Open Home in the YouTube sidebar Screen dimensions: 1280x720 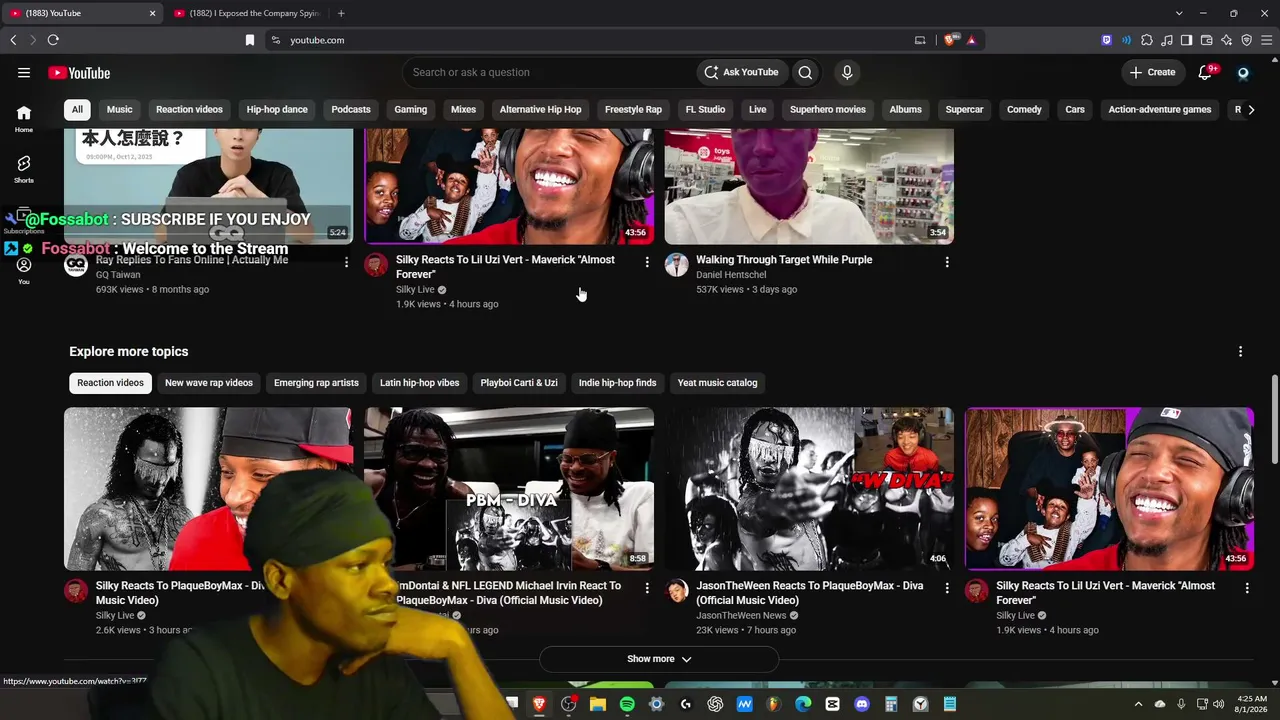pos(24,119)
